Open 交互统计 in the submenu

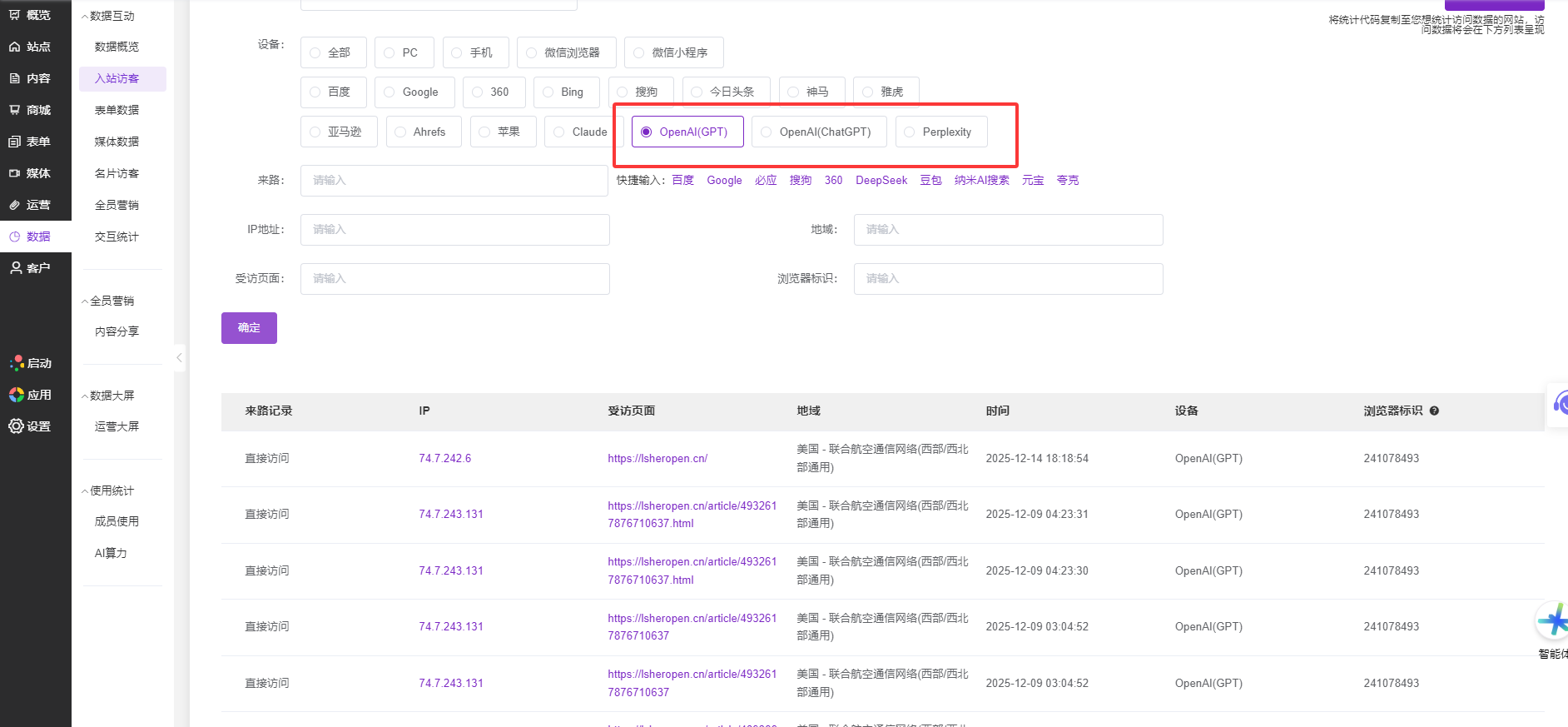pos(117,237)
